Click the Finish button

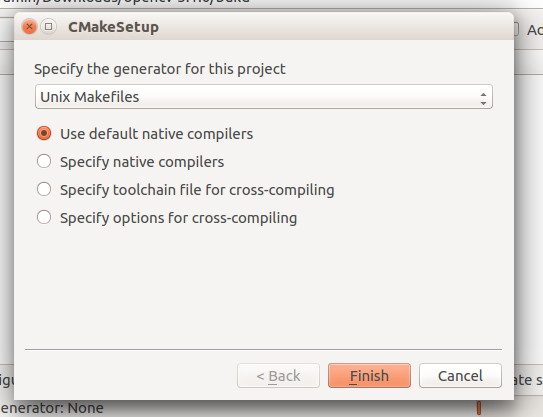tap(370, 376)
